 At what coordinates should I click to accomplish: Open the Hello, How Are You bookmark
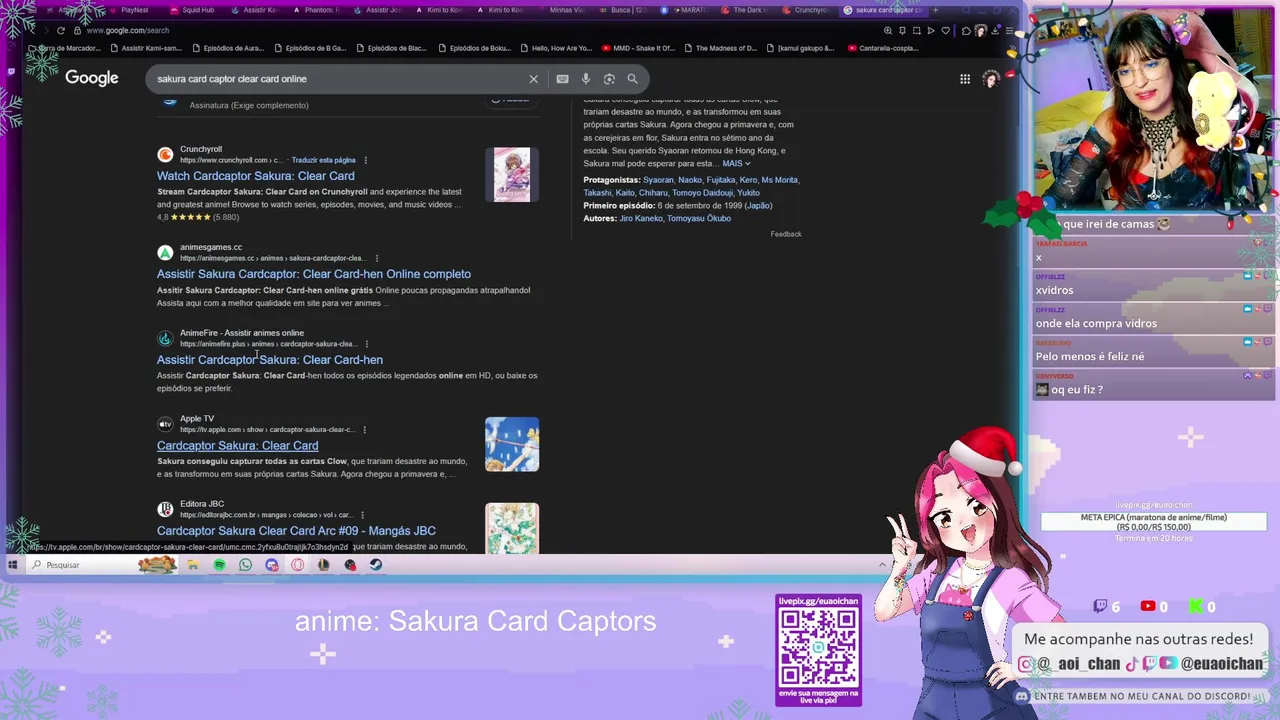(555, 48)
